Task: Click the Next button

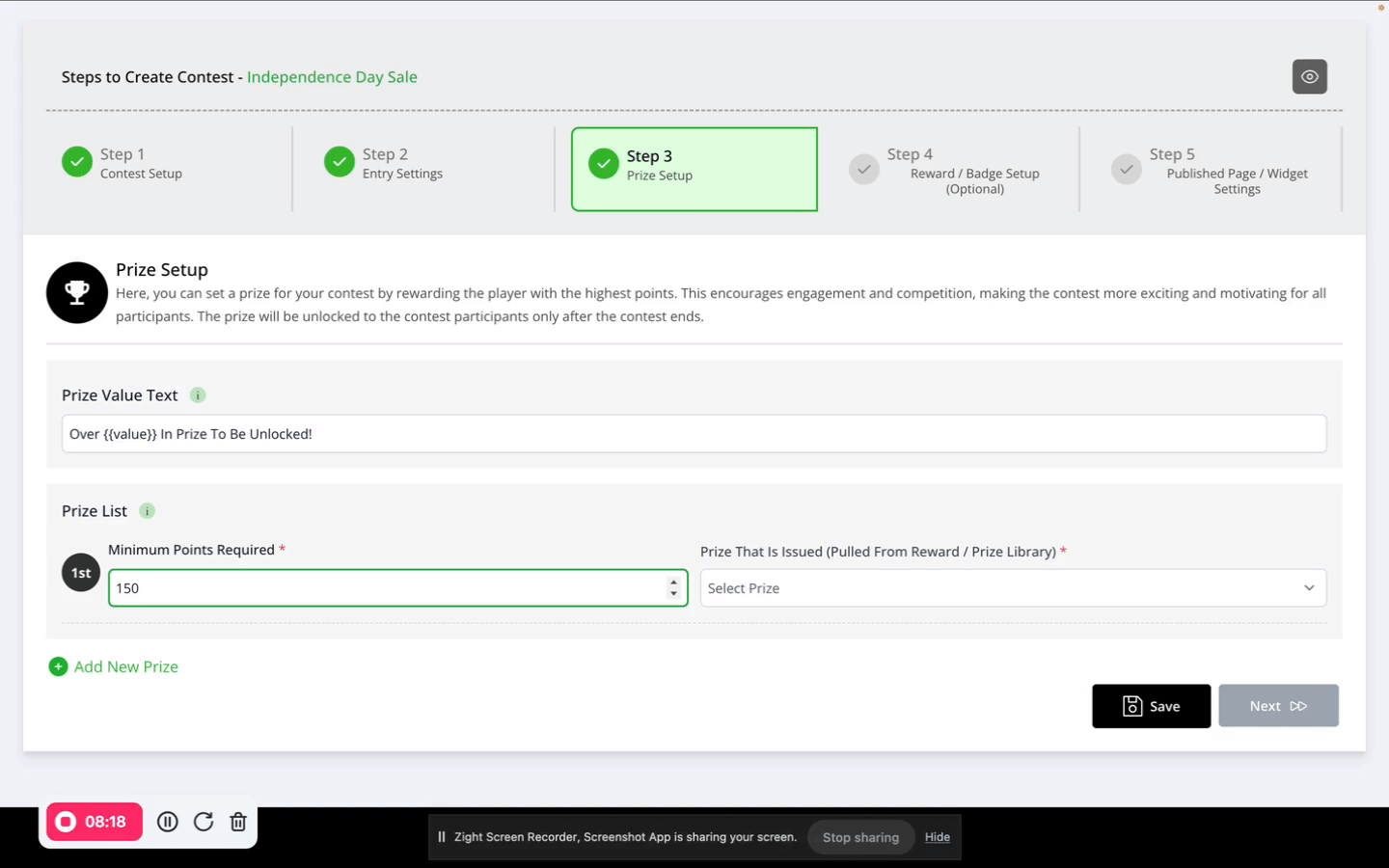Action: pos(1277,706)
